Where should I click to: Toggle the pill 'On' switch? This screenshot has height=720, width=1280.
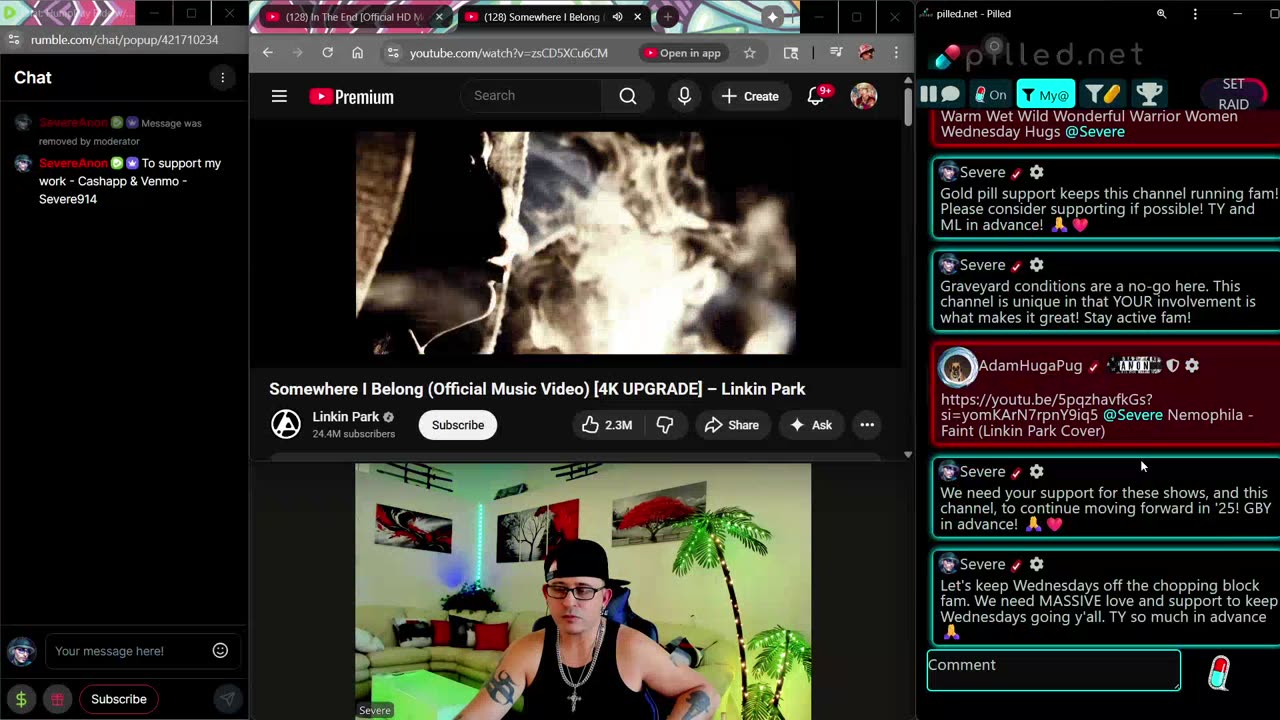990,94
